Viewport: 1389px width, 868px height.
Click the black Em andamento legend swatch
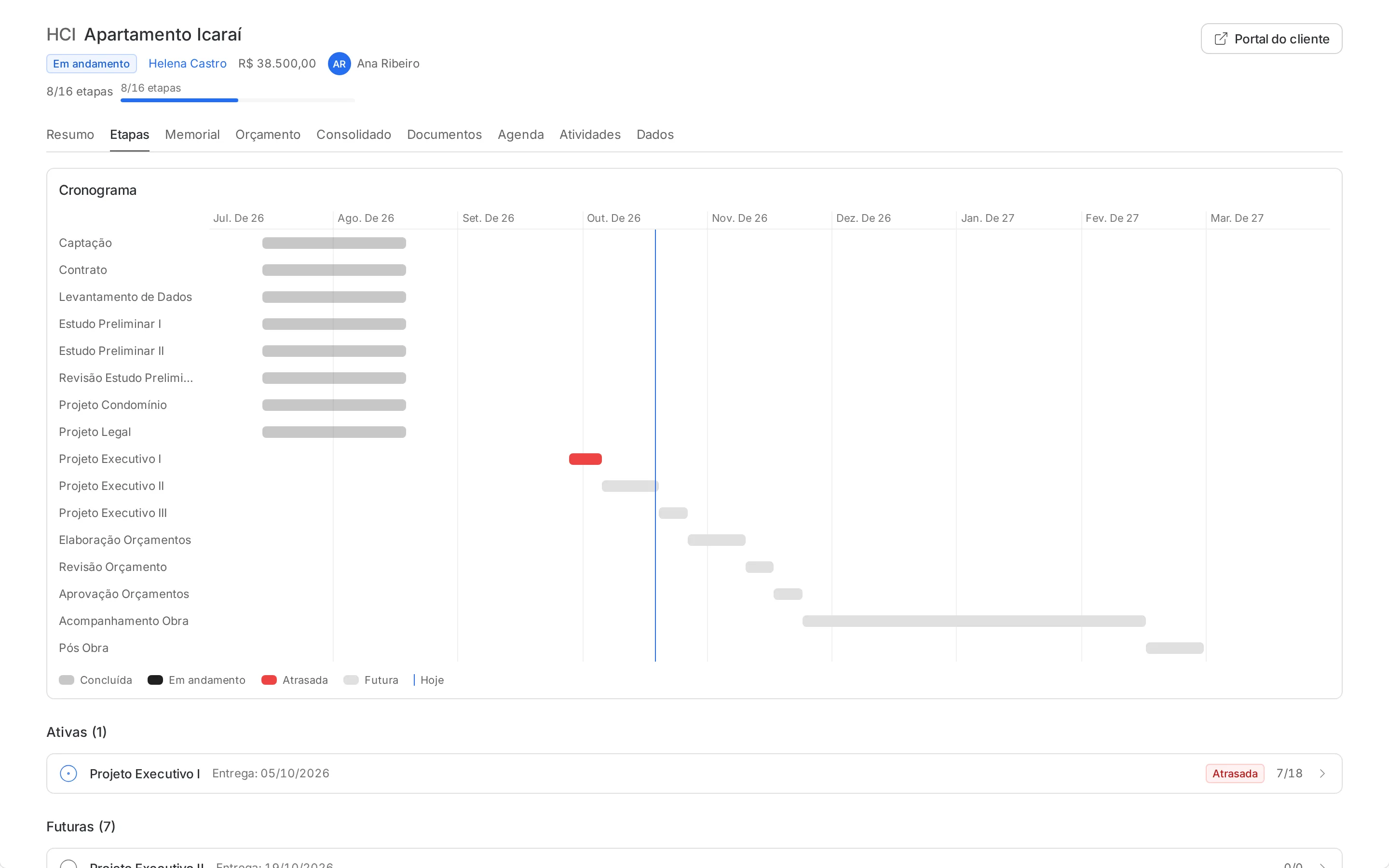coord(155,680)
